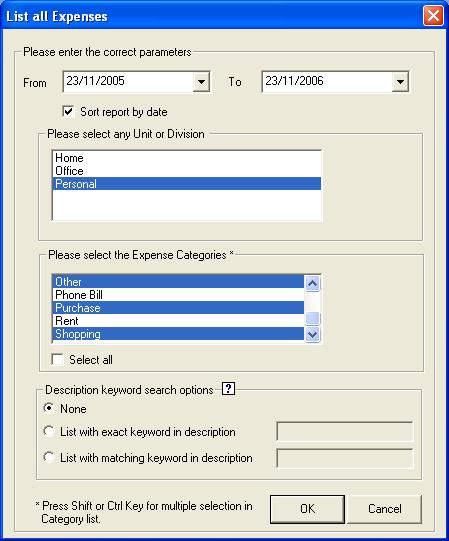The height and width of the screenshot is (541, 449).
Task: Select Purchase expense category
Action: [x=178, y=308]
